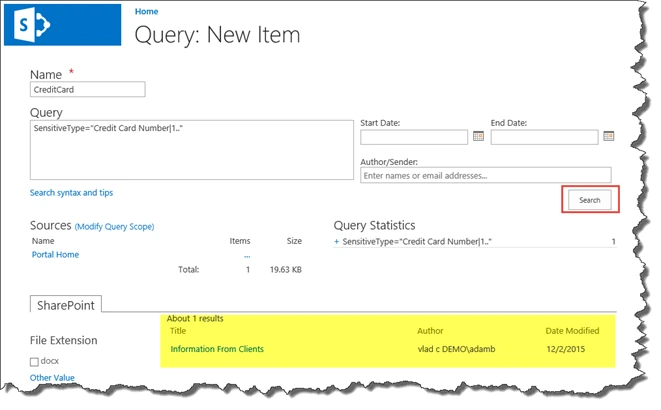Click the Query: New Item page title
The height and width of the screenshot is (410, 661).
pyautogui.click(x=217, y=35)
